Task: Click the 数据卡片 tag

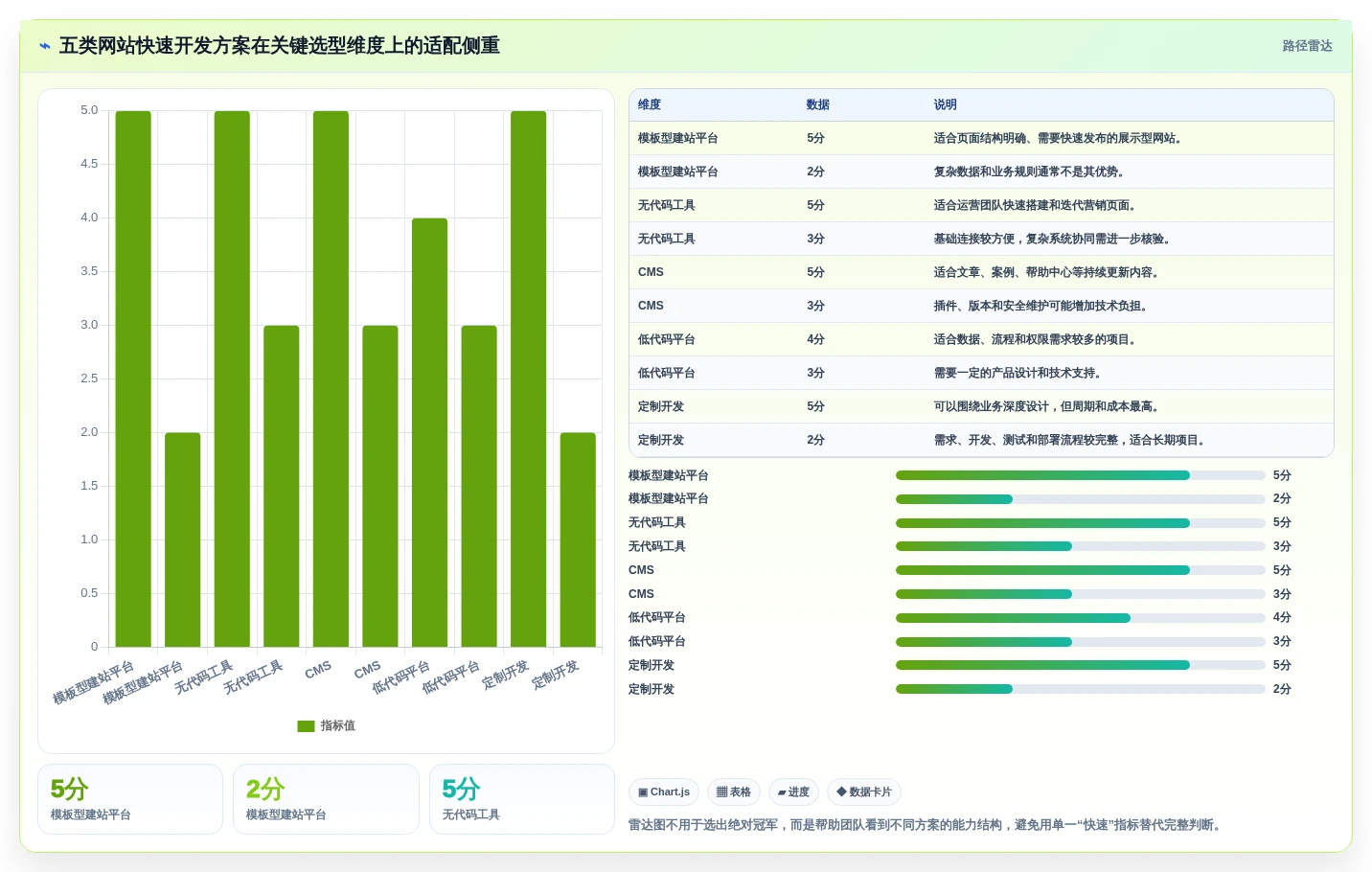Action: [x=864, y=792]
